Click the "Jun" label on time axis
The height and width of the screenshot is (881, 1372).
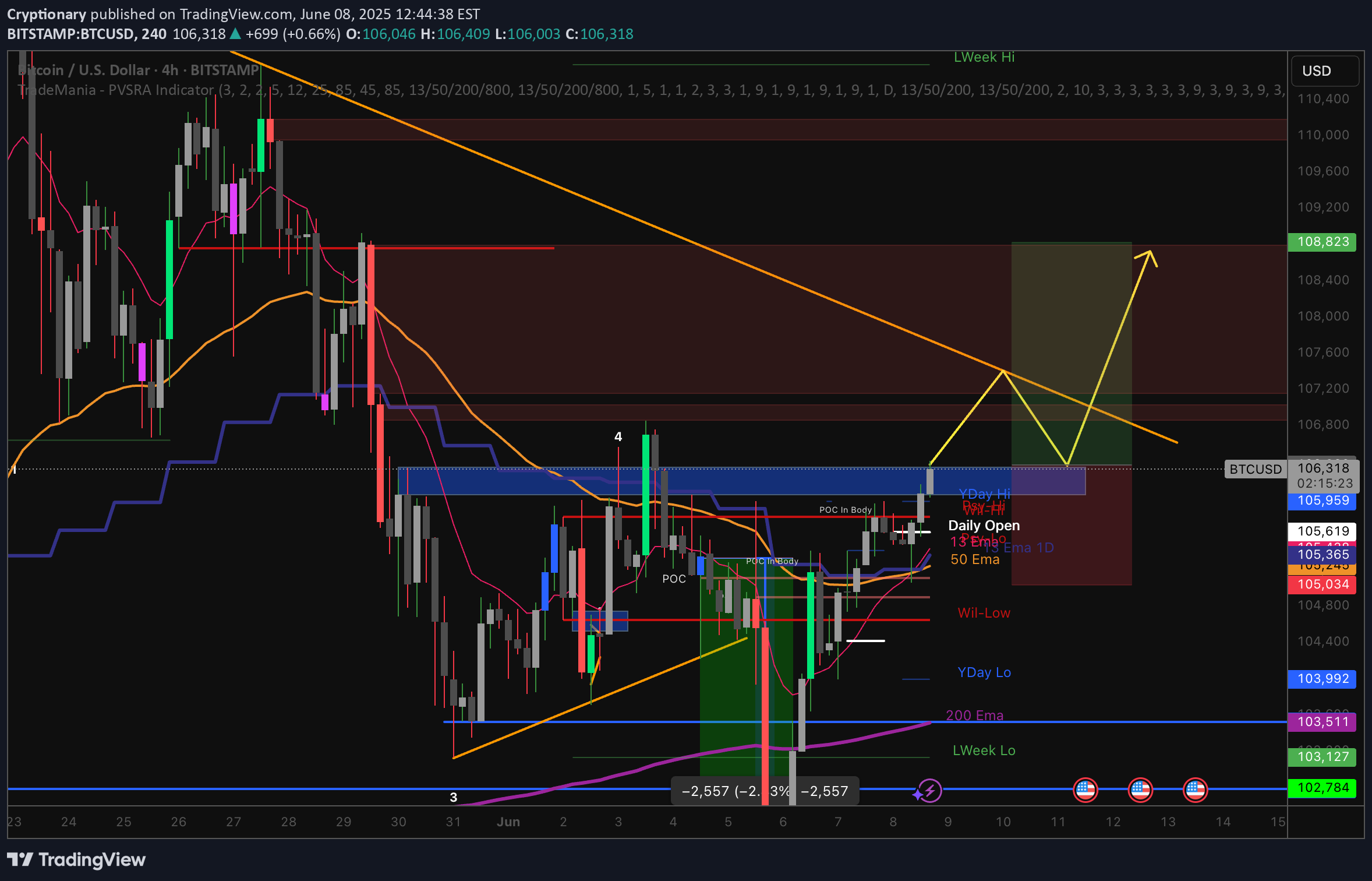[508, 822]
